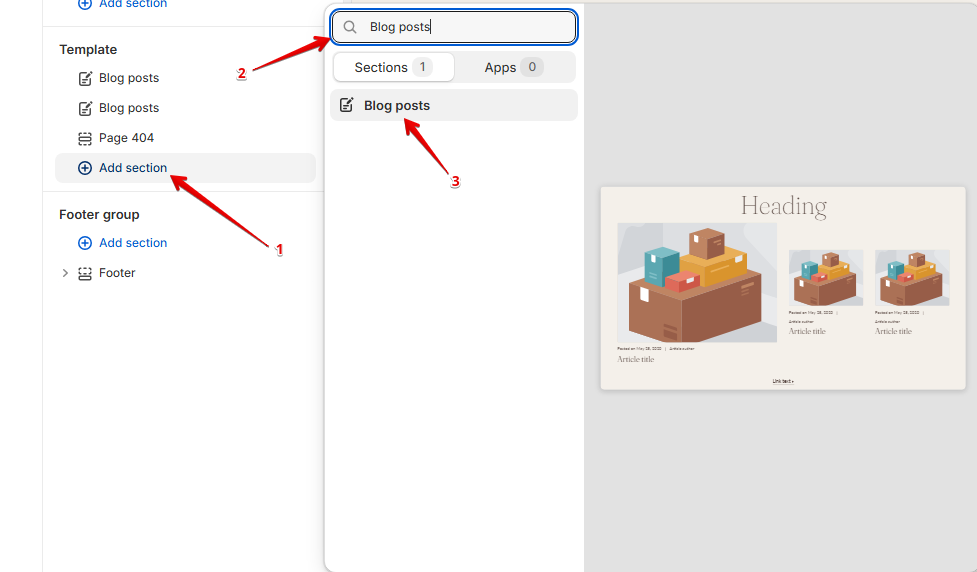Click the search field containing "Blog posts"

coord(454,27)
